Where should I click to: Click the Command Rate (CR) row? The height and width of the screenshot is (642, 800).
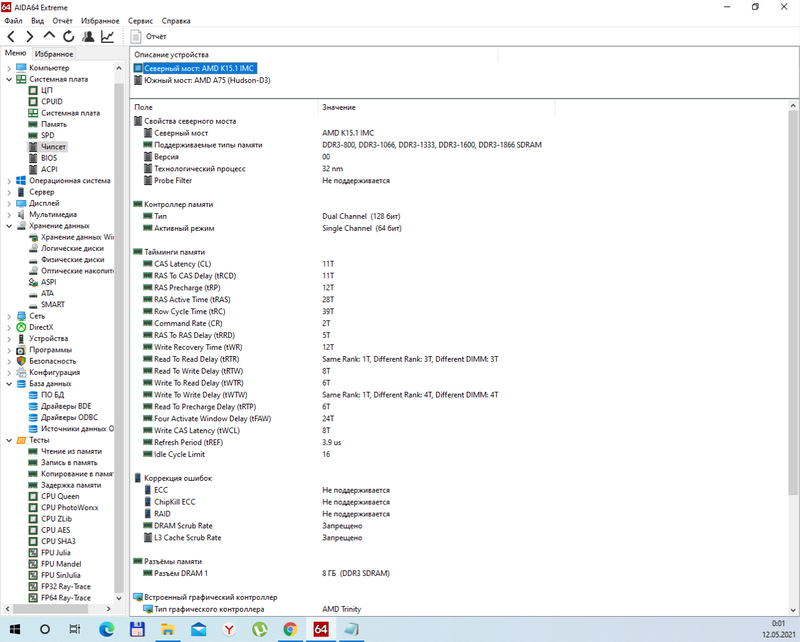pos(342,324)
